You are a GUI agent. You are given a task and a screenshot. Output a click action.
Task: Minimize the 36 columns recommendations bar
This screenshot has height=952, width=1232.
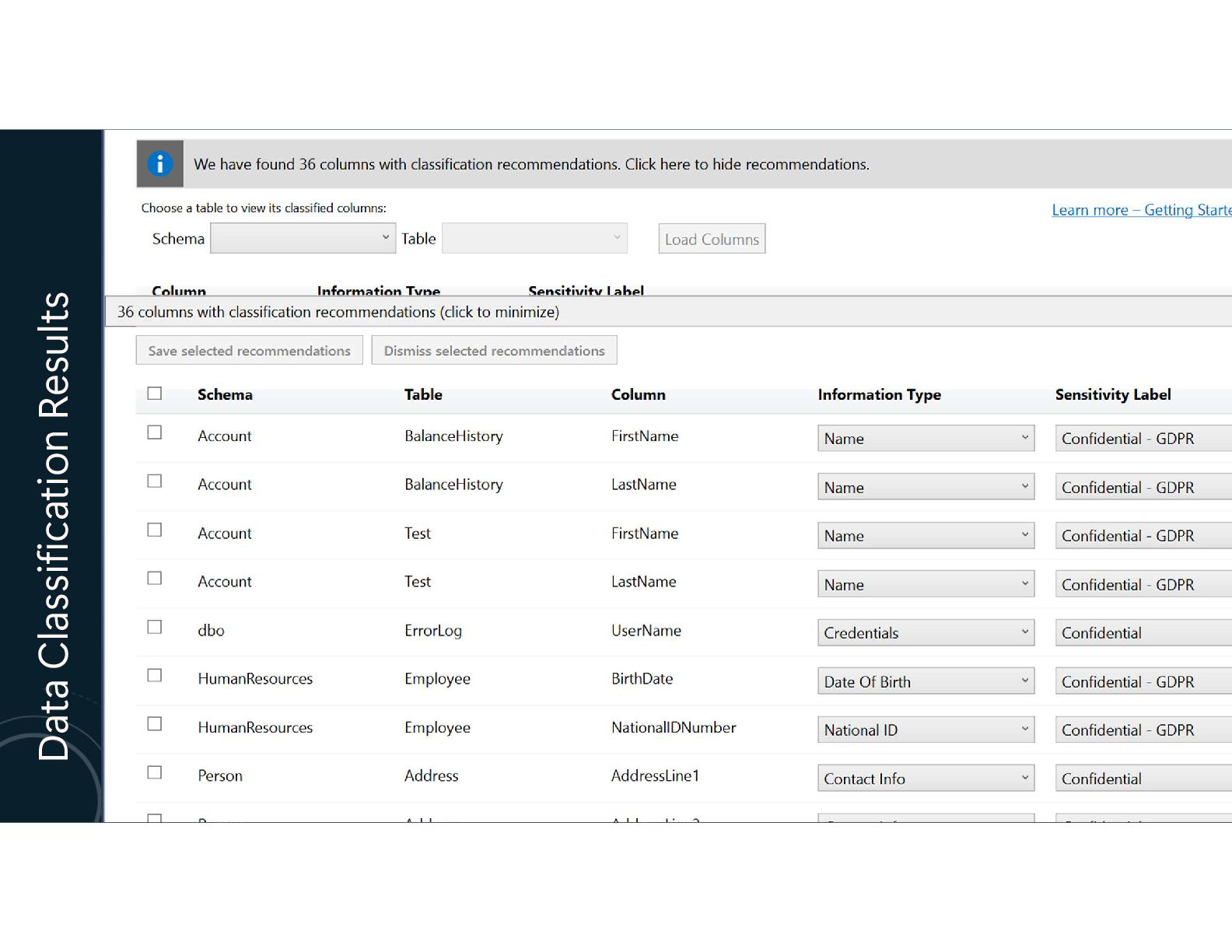pos(668,312)
